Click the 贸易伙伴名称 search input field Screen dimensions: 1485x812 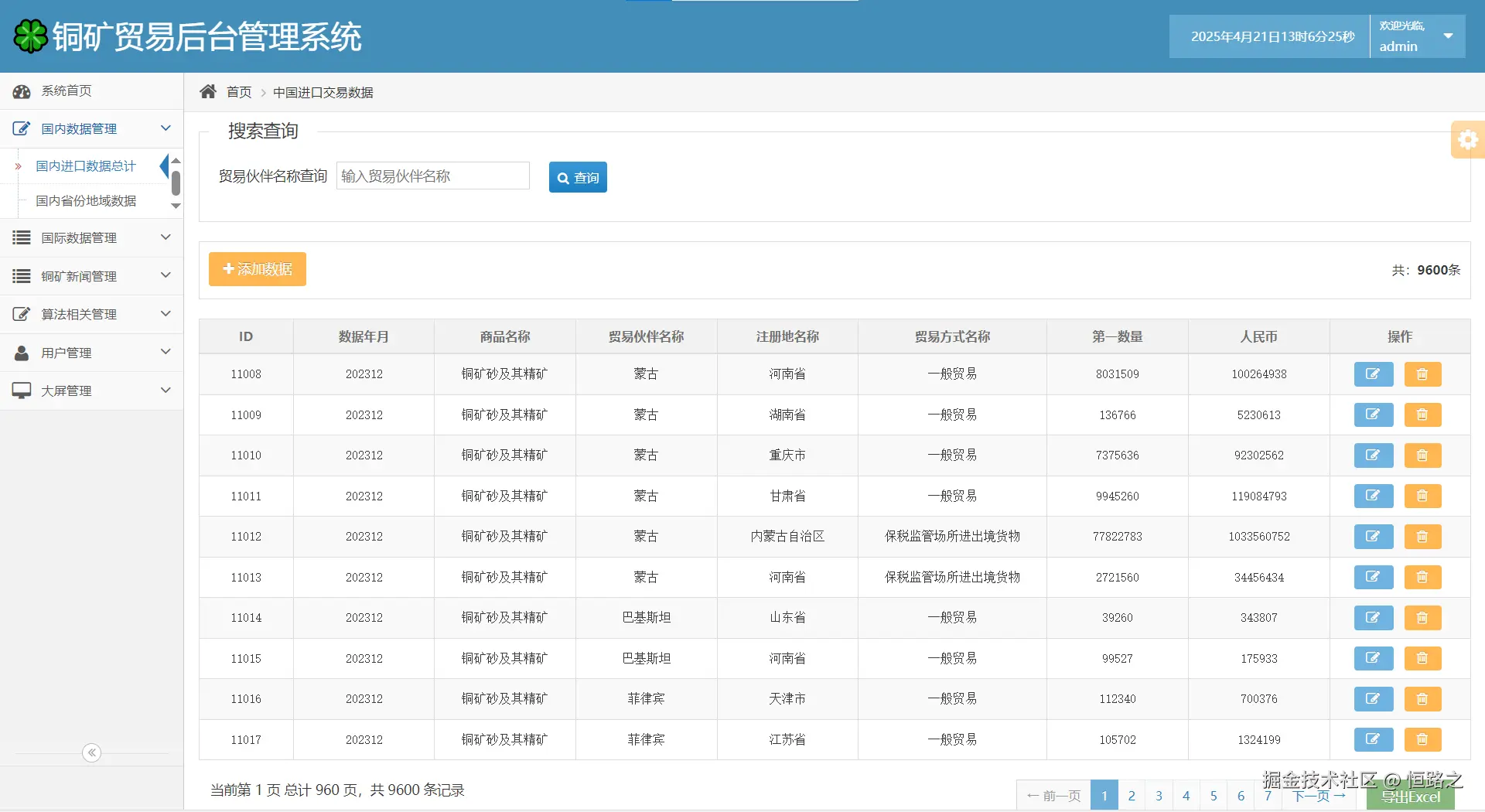tap(433, 176)
